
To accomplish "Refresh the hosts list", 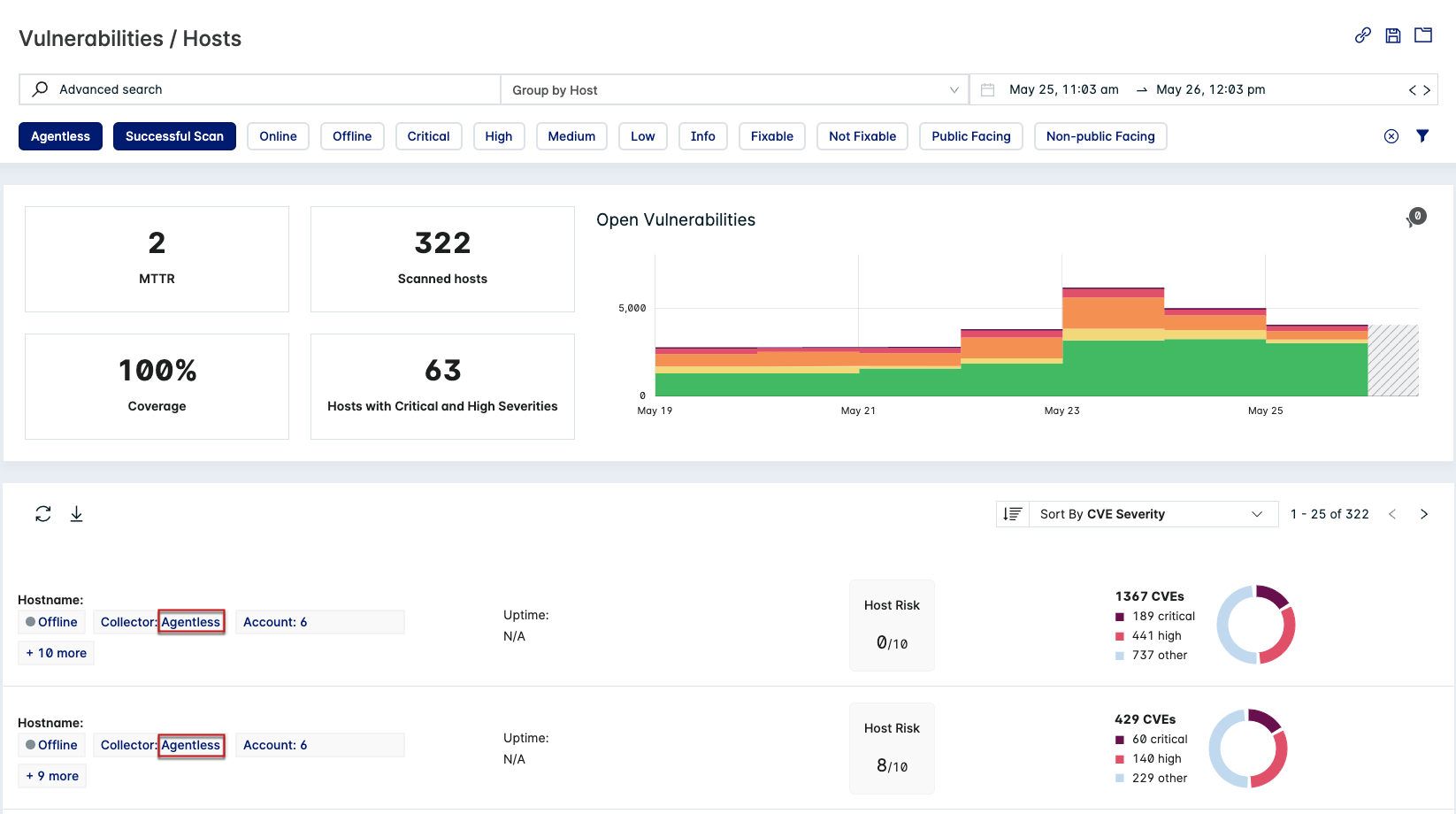I will click(42, 513).
